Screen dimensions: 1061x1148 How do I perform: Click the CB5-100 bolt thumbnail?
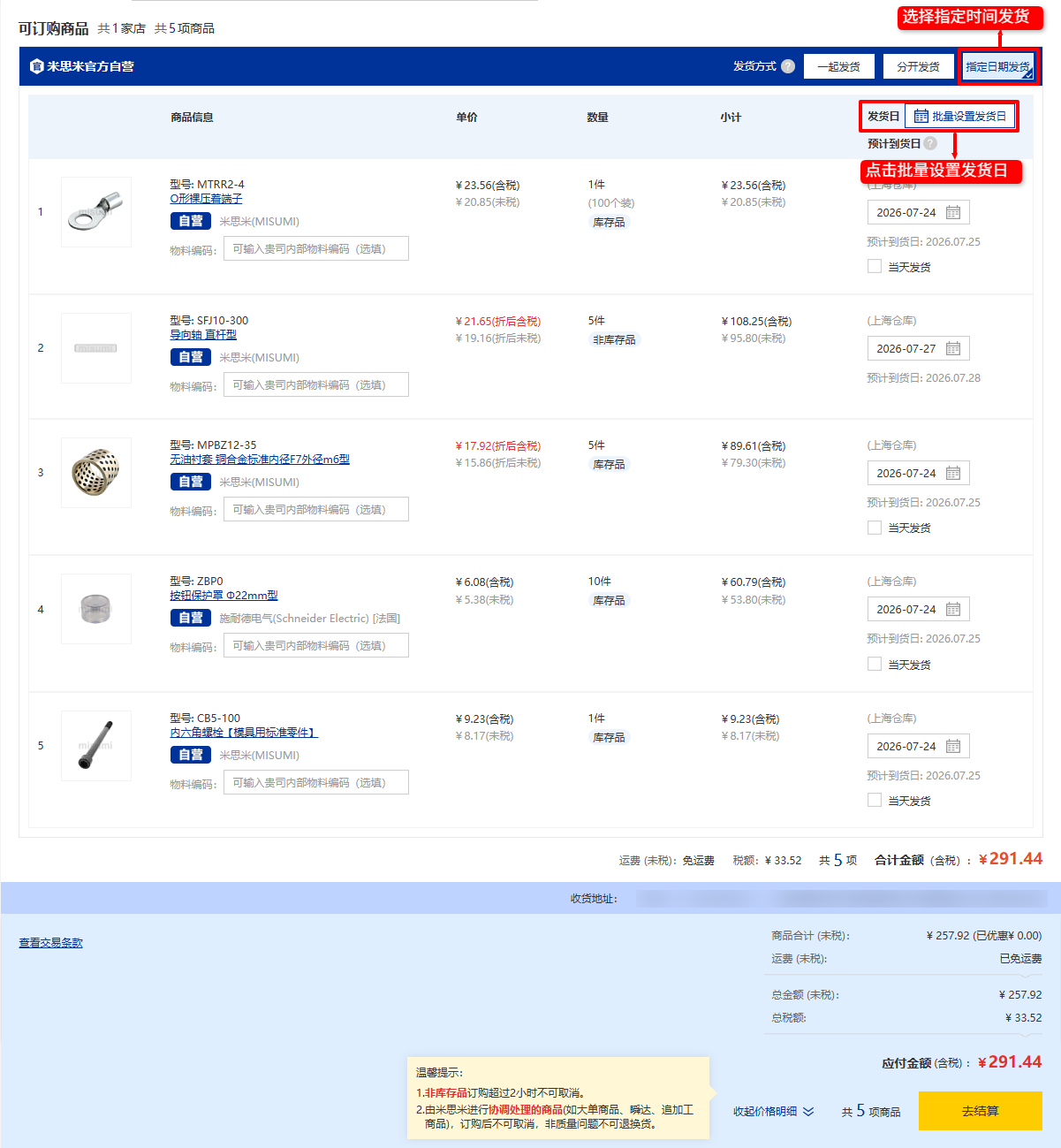coord(96,746)
